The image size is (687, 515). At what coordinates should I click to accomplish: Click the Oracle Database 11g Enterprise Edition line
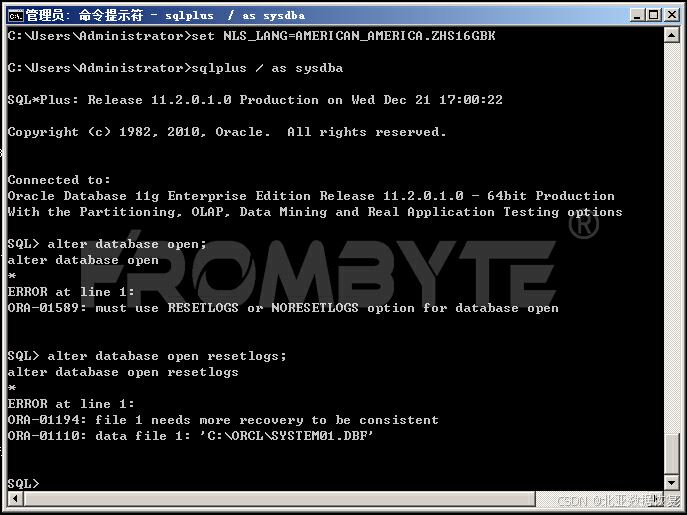(311, 196)
